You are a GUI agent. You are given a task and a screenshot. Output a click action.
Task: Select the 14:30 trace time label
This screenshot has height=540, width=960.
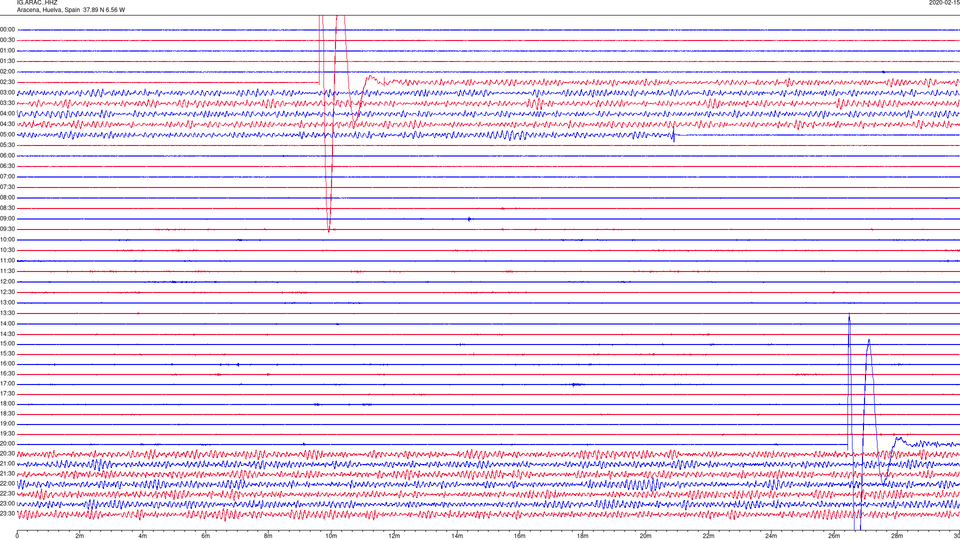(x=7, y=334)
